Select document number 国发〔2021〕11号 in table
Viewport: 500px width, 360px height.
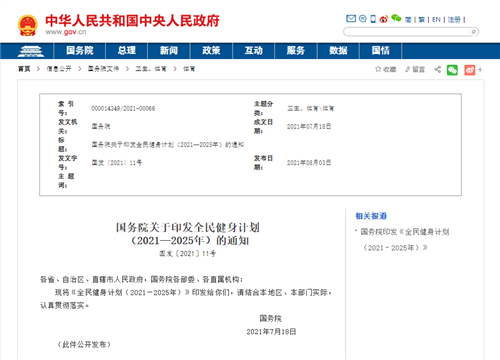click(117, 163)
